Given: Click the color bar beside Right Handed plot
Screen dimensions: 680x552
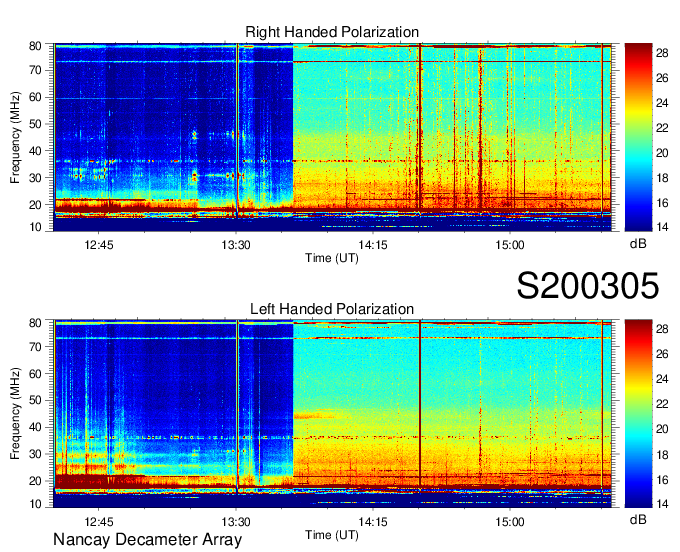Looking at the screenshot, I should pos(638,137).
